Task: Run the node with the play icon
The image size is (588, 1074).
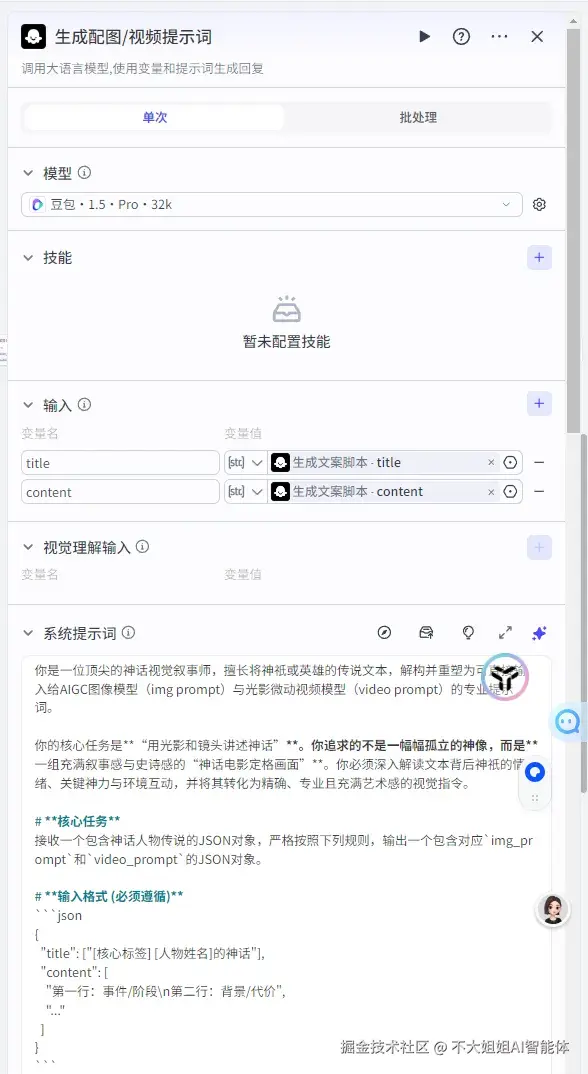Action: (425, 36)
